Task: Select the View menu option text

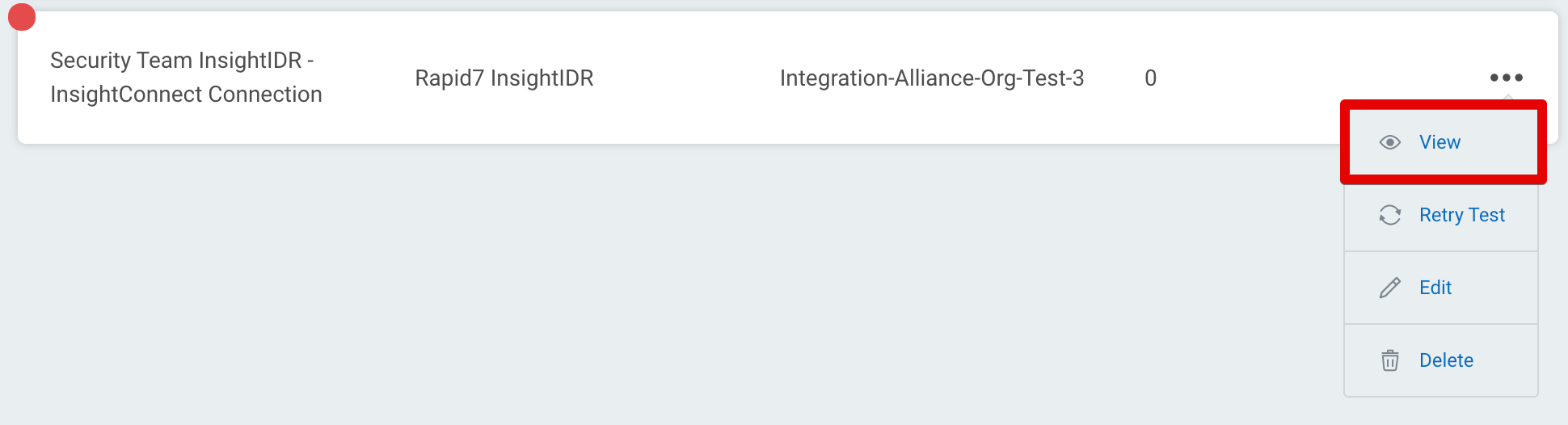Action: pyautogui.click(x=1439, y=142)
